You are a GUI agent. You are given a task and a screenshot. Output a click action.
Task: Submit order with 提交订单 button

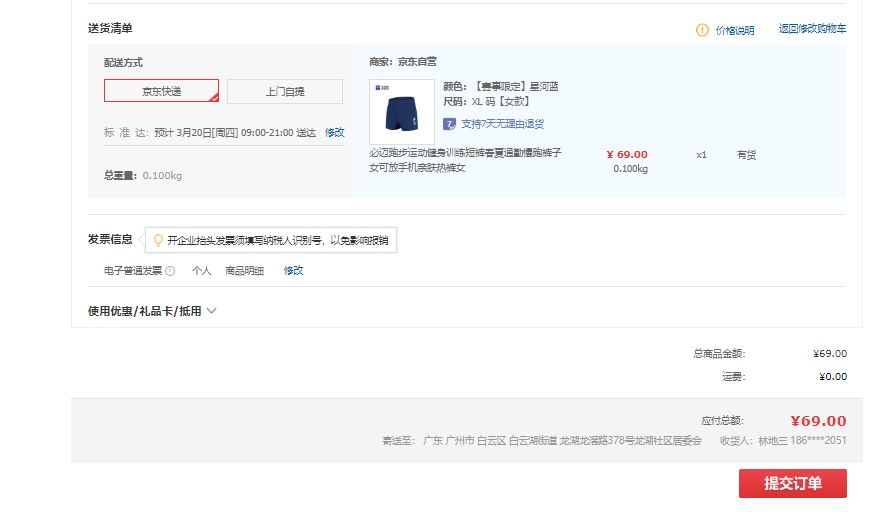(x=792, y=483)
